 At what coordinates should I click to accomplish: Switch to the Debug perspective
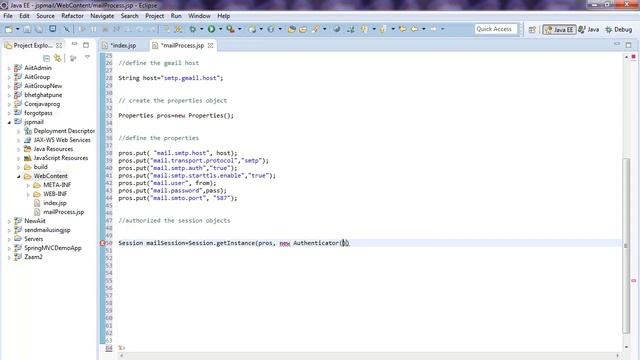[x=619, y=29]
